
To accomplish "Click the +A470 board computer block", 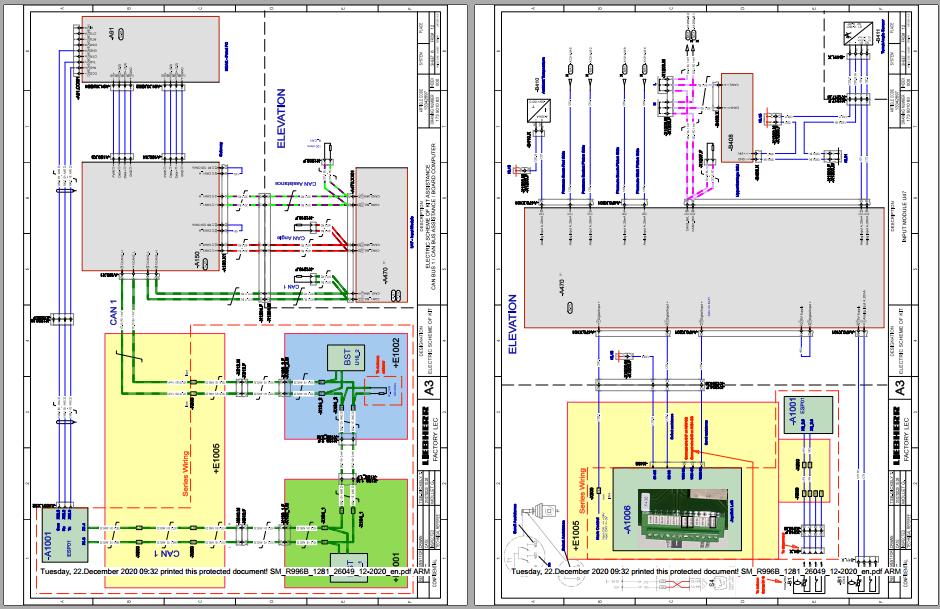I will (382, 230).
